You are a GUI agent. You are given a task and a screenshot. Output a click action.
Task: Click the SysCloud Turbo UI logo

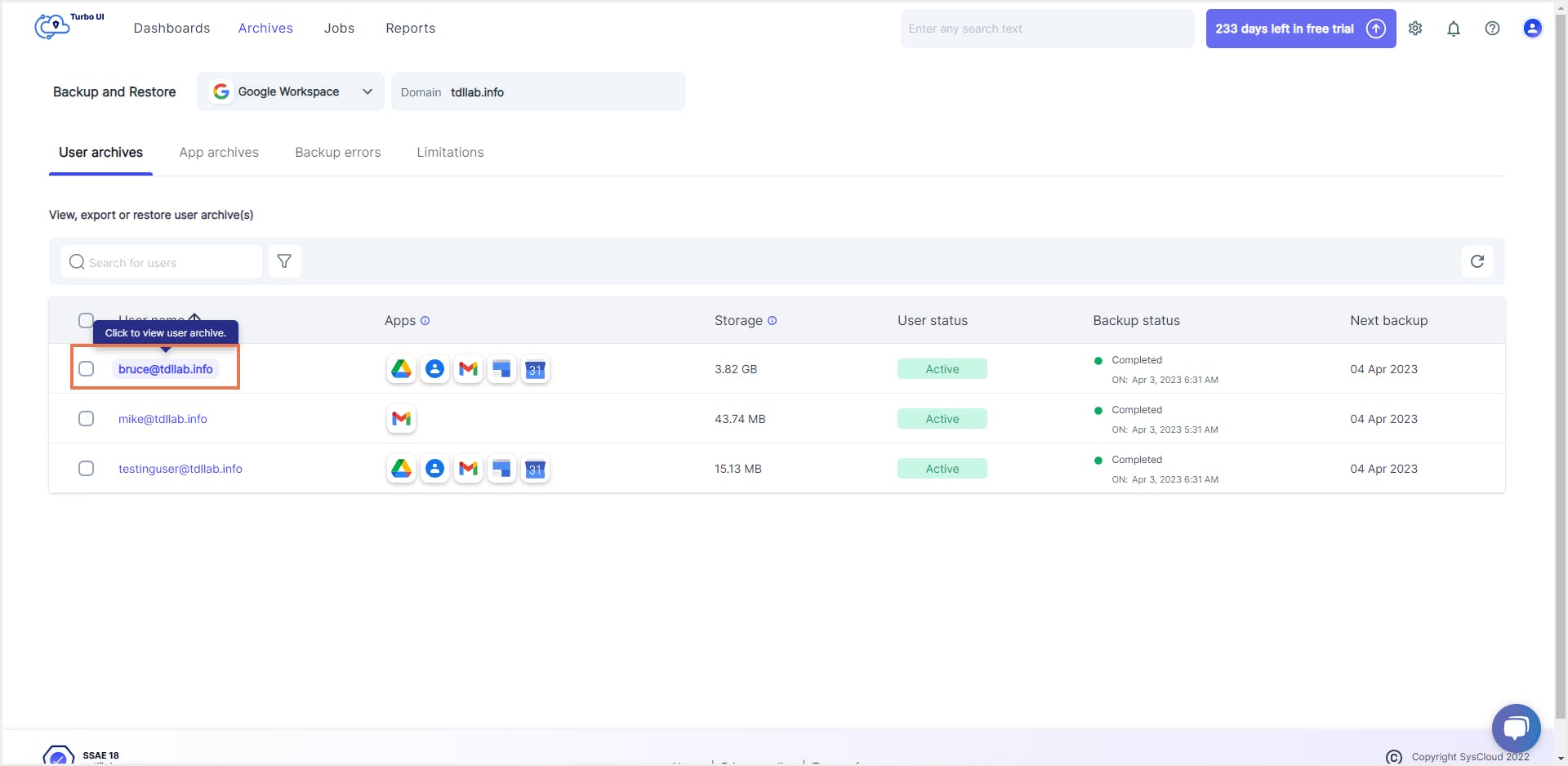pos(69,26)
